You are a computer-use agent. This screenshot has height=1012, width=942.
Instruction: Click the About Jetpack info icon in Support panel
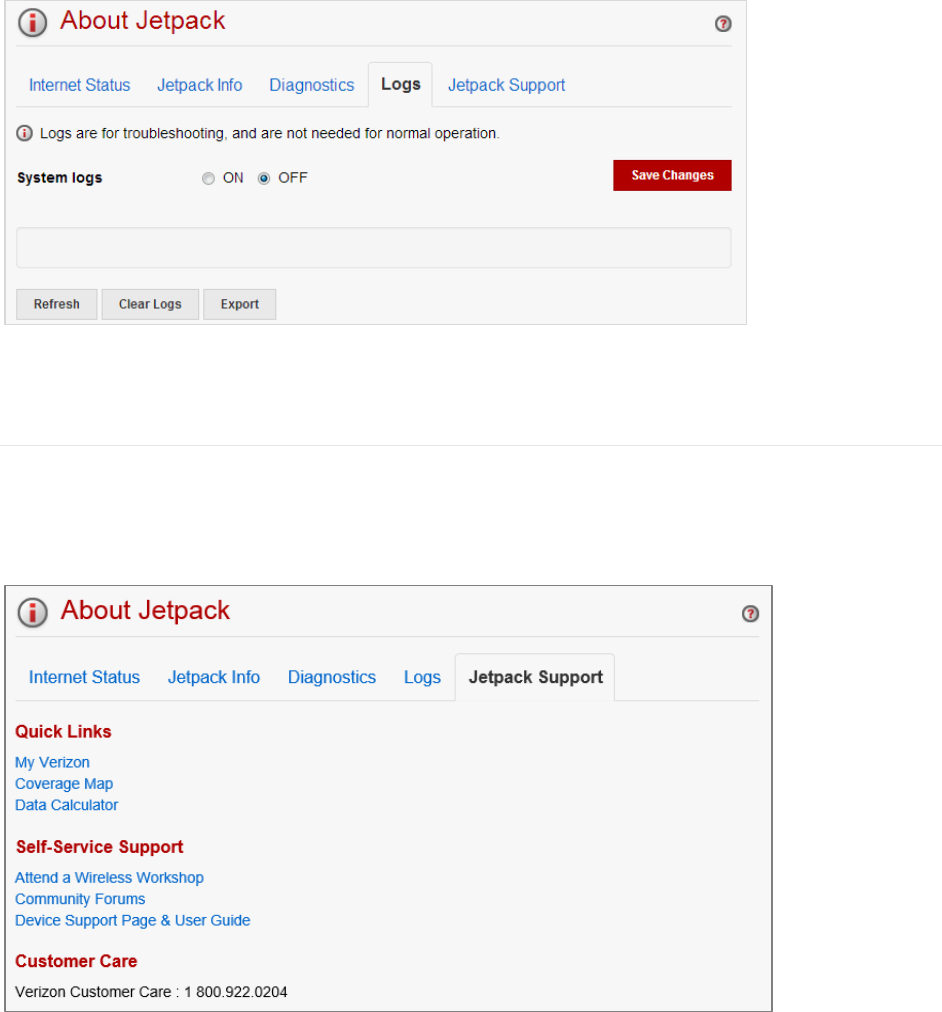(32, 612)
